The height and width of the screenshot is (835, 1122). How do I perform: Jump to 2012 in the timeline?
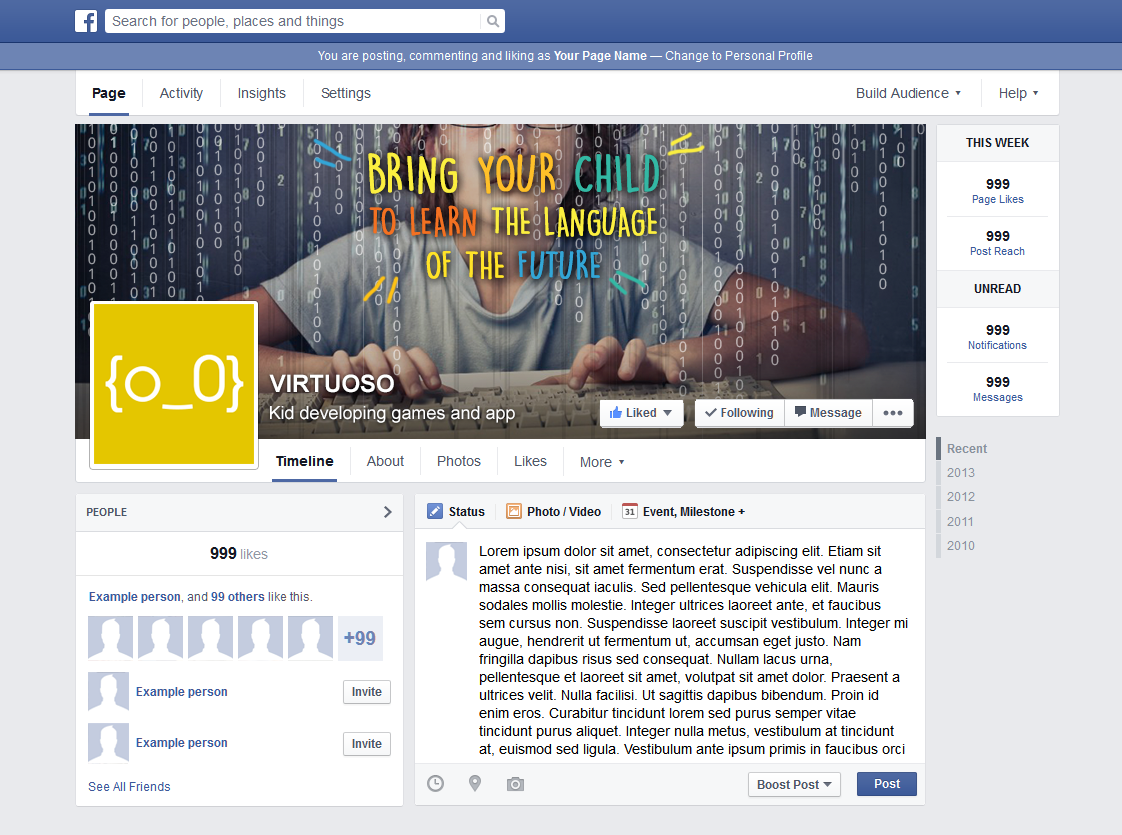960,497
